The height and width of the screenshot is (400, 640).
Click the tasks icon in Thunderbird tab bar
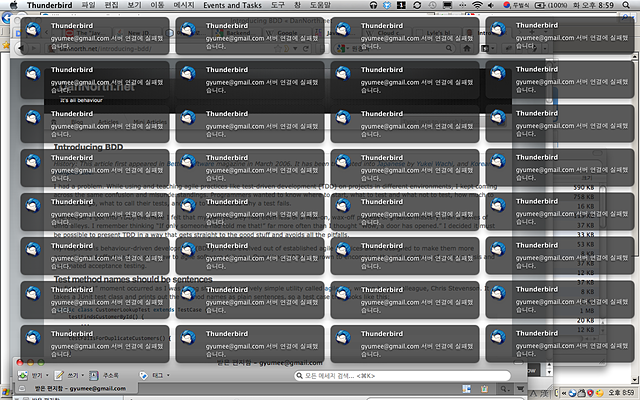coord(484,389)
